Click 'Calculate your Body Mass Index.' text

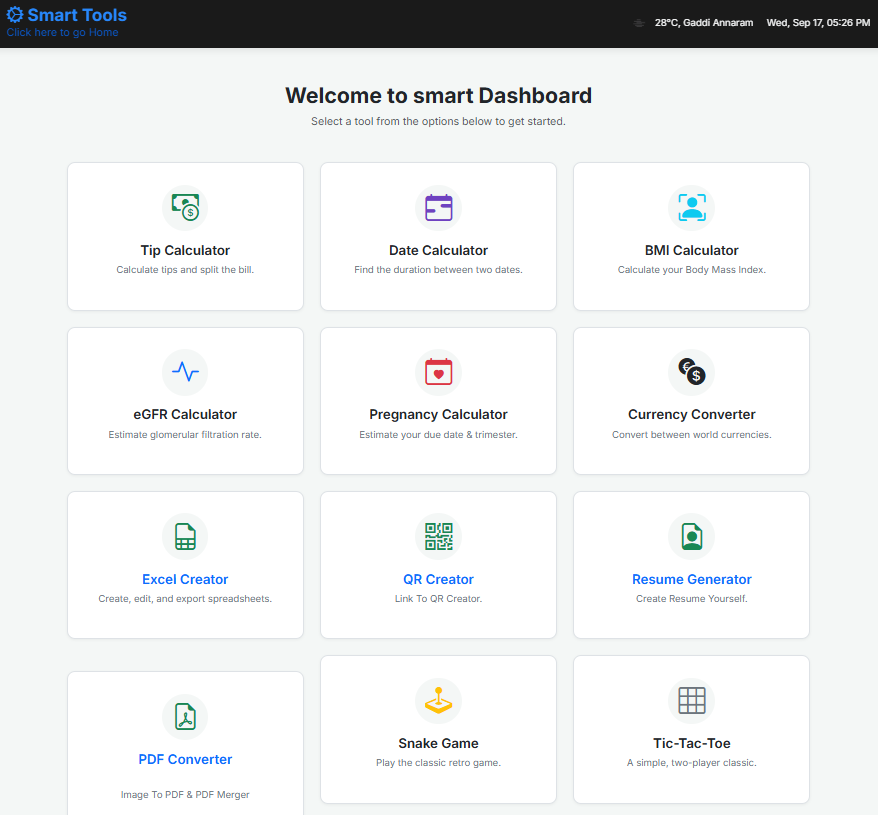(x=692, y=270)
